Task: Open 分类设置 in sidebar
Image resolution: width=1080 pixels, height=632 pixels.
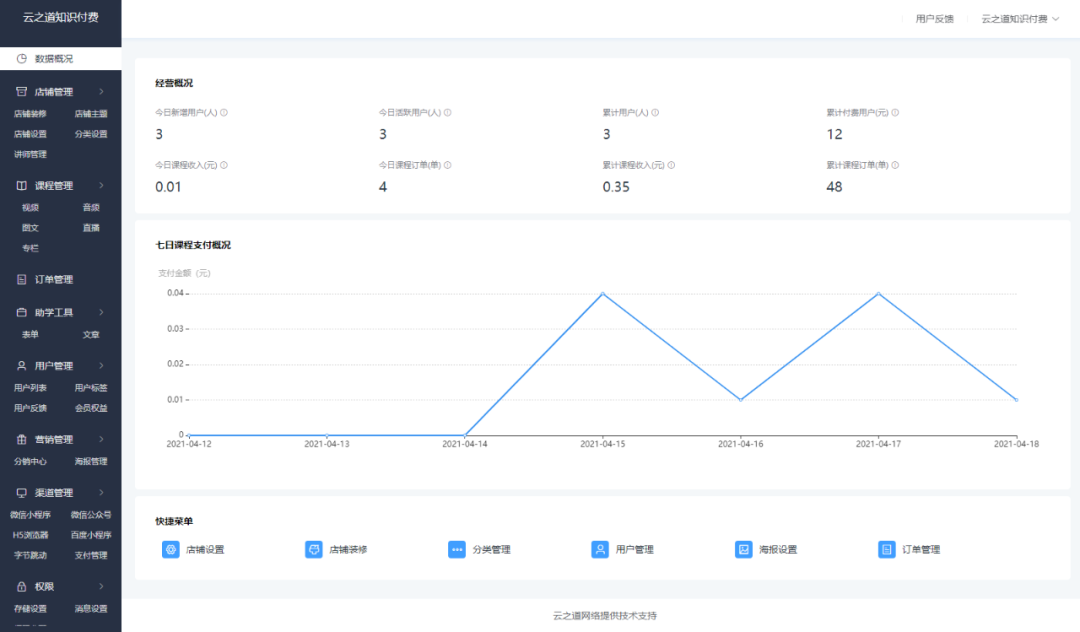Action: [91, 134]
